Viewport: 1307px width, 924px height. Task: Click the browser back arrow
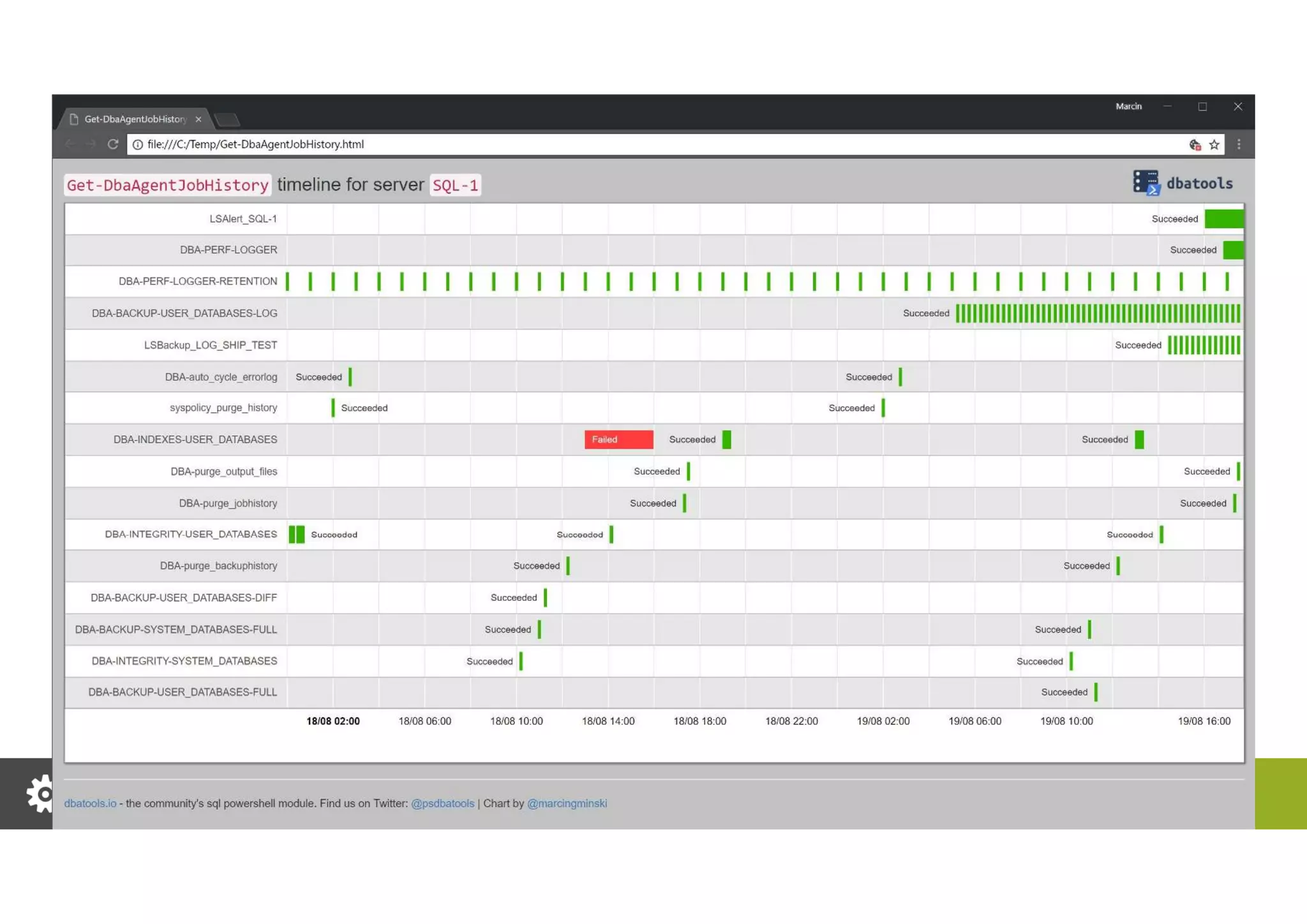(x=70, y=144)
